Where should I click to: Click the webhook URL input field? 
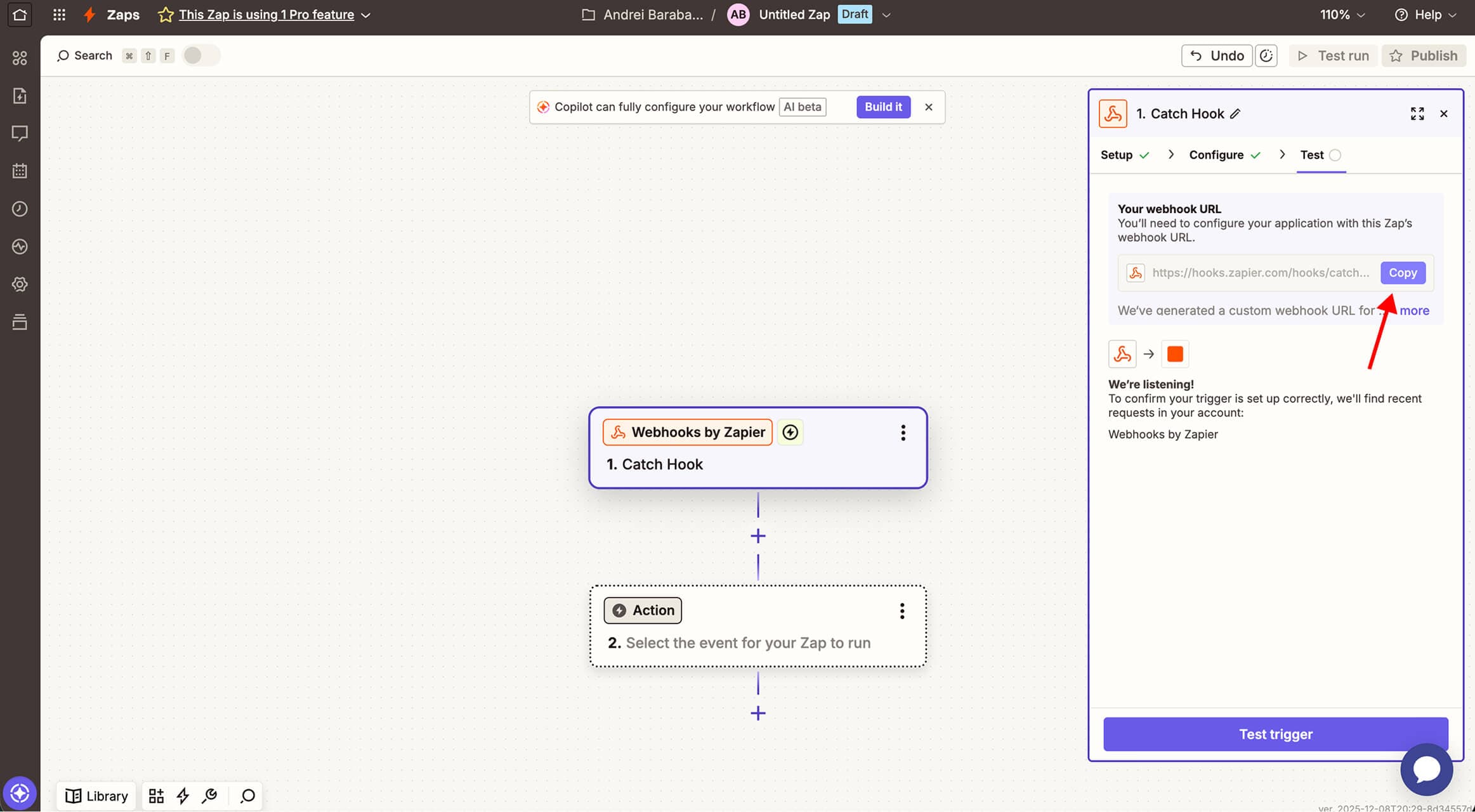click(x=1260, y=273)
